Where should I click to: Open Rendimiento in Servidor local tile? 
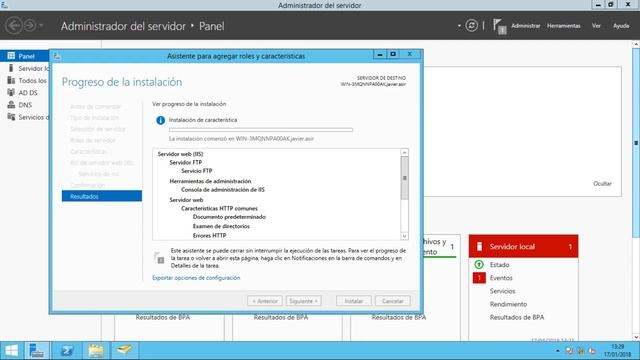pyautogui.click(x=508, y=304)
